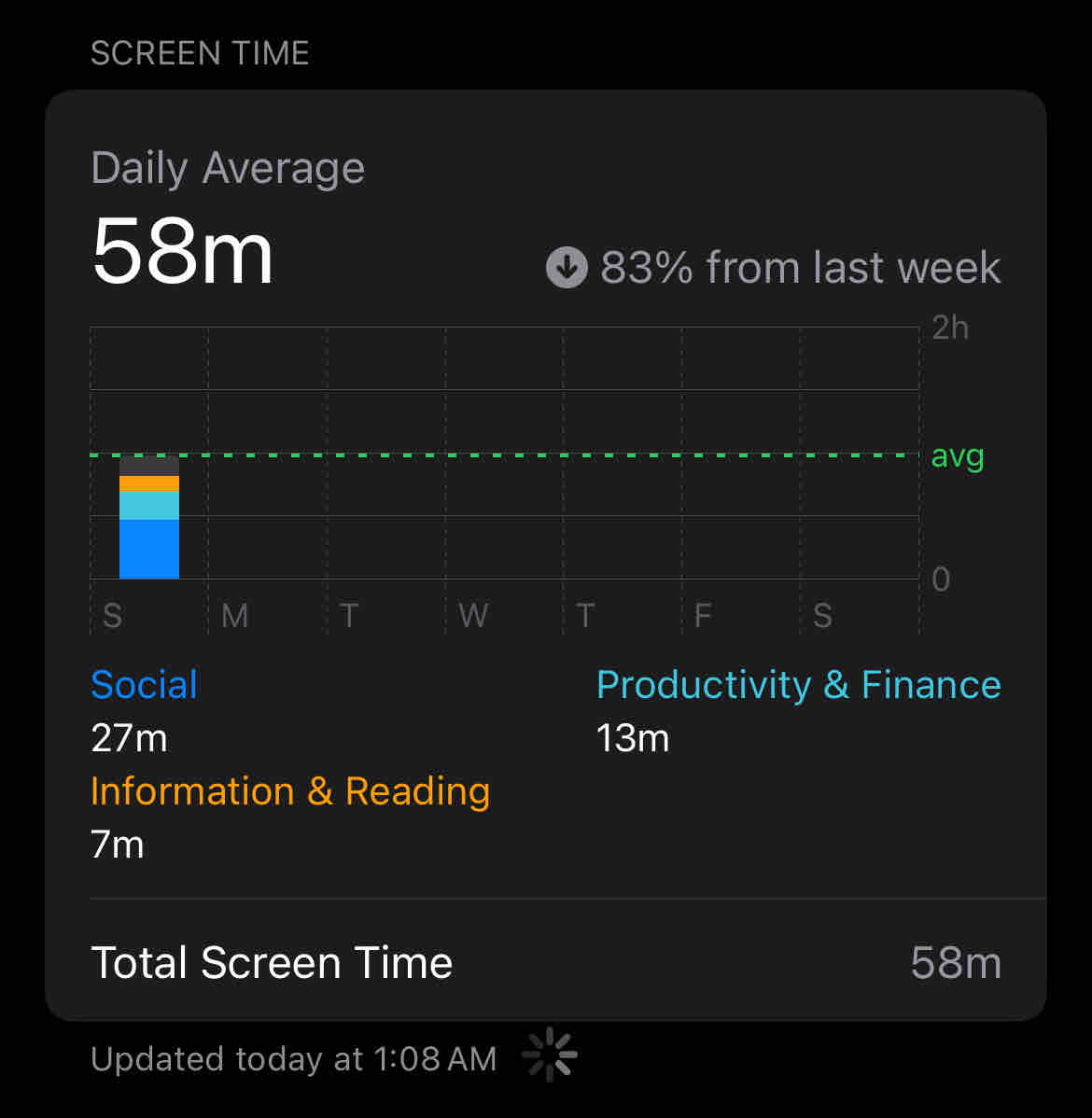The width and height of the screenshot is (1092, 1118).
Task: Tap the Productivity & Finance category label
Action: tap(798, 685)
